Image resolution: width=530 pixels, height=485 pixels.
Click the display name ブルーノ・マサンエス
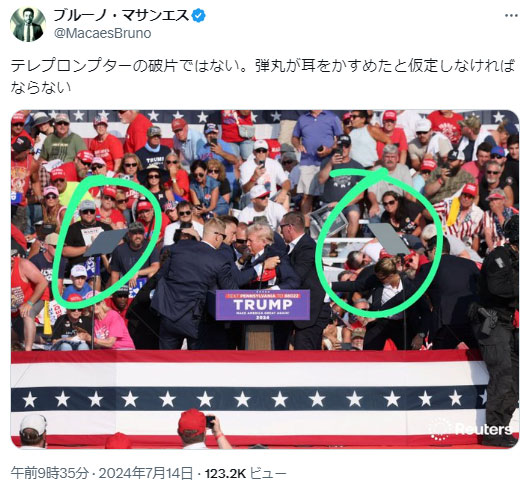click(122, 16)
